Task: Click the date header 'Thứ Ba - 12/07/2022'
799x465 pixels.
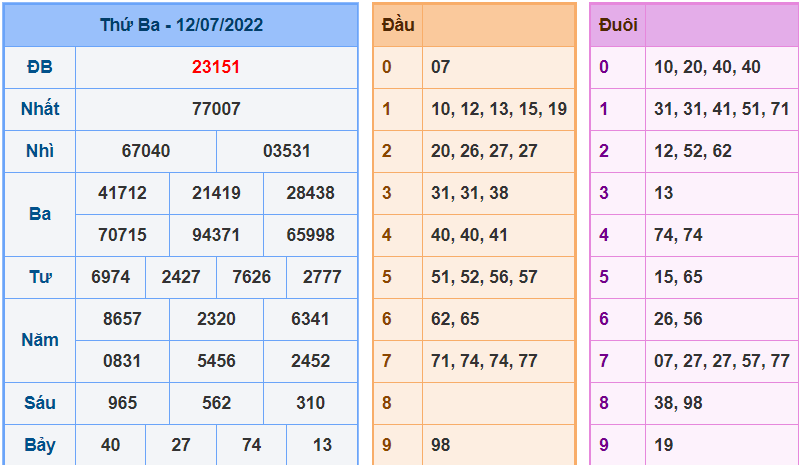Action: pos(181,25)
